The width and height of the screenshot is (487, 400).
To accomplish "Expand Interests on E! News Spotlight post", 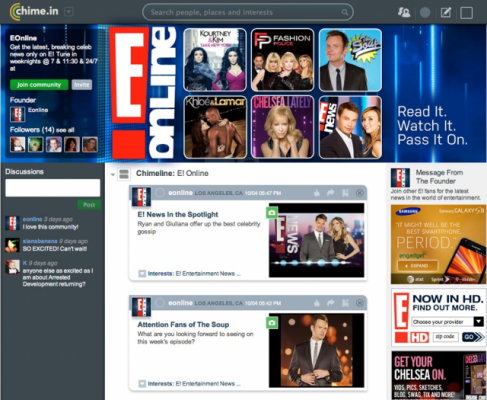I will 142,274.
